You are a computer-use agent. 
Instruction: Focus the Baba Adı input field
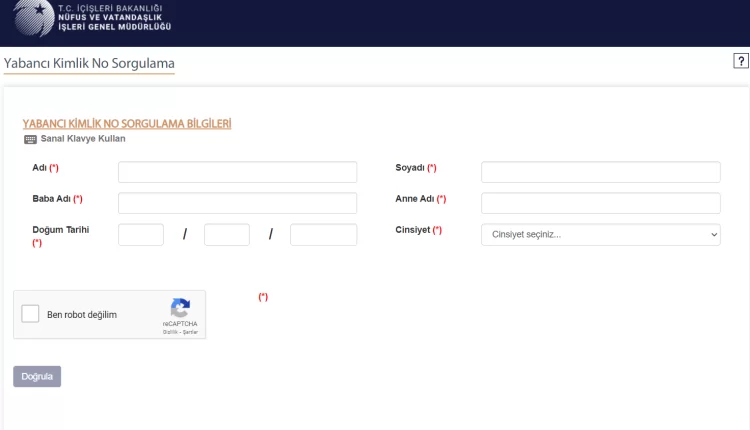237,203
